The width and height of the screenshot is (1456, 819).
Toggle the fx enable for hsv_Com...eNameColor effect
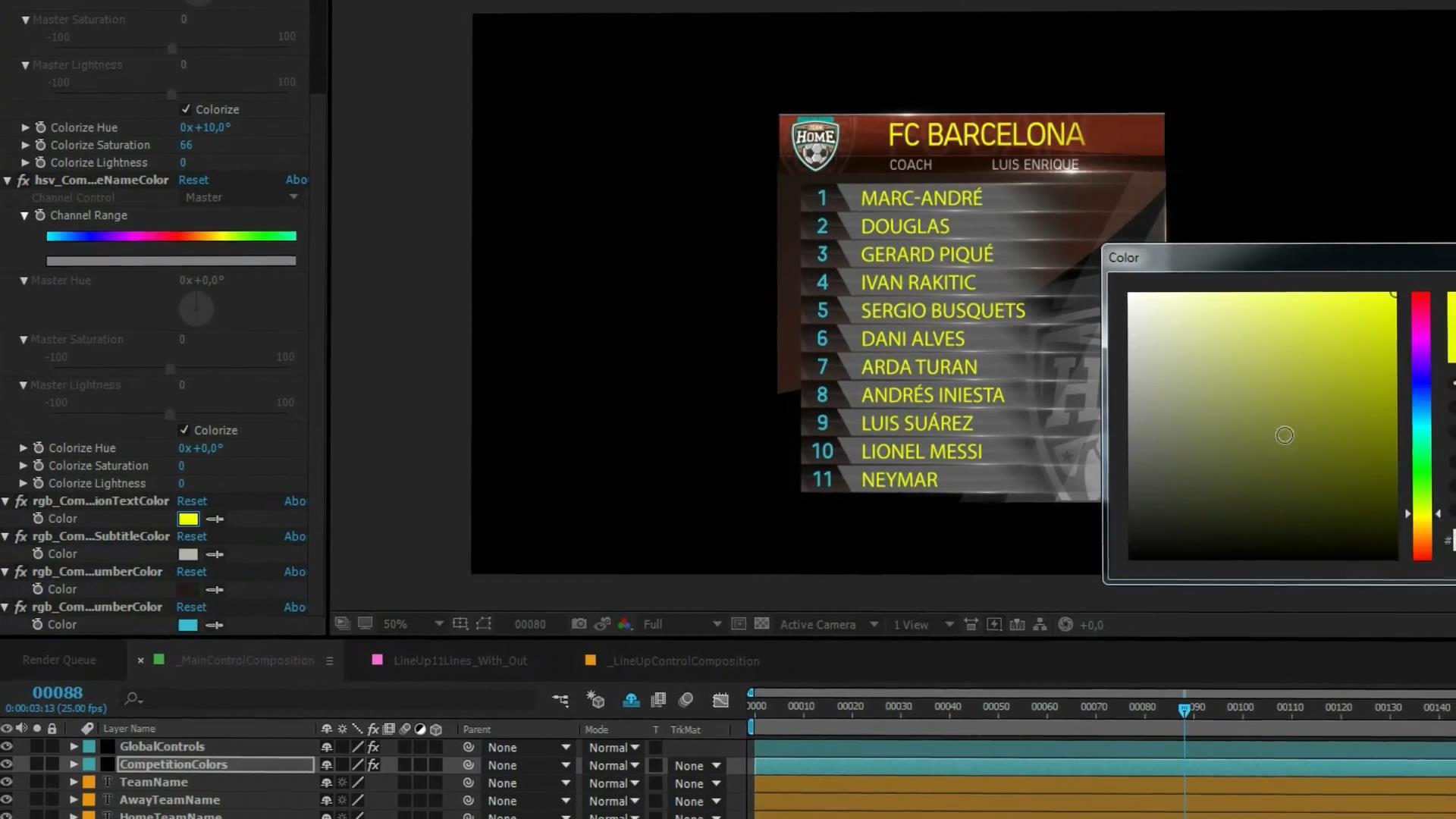coord(24,180)
